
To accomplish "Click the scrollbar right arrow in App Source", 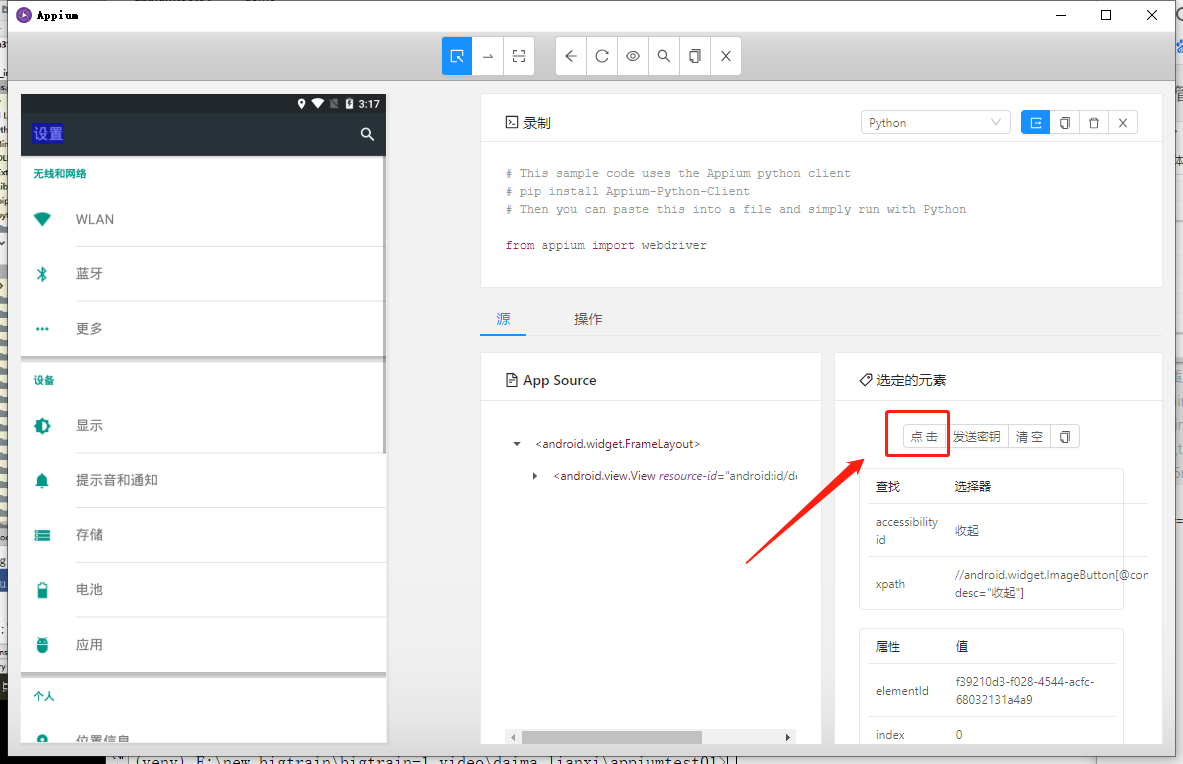I will pos(788,737).
